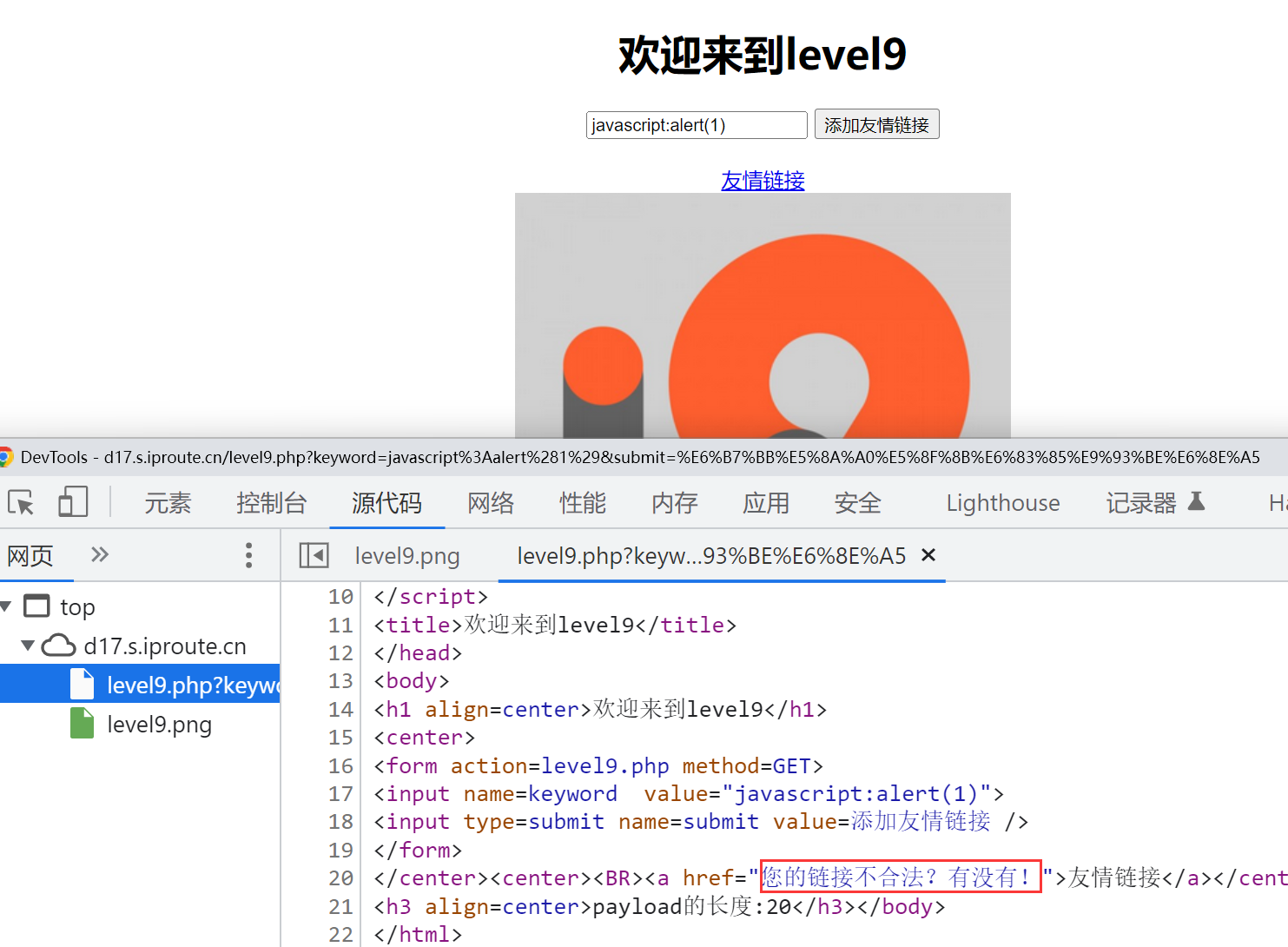Toggle the navigator sidebar panel icon
Image resolution: width=1288 pixels, height=947 pixels.
(314, 555)
